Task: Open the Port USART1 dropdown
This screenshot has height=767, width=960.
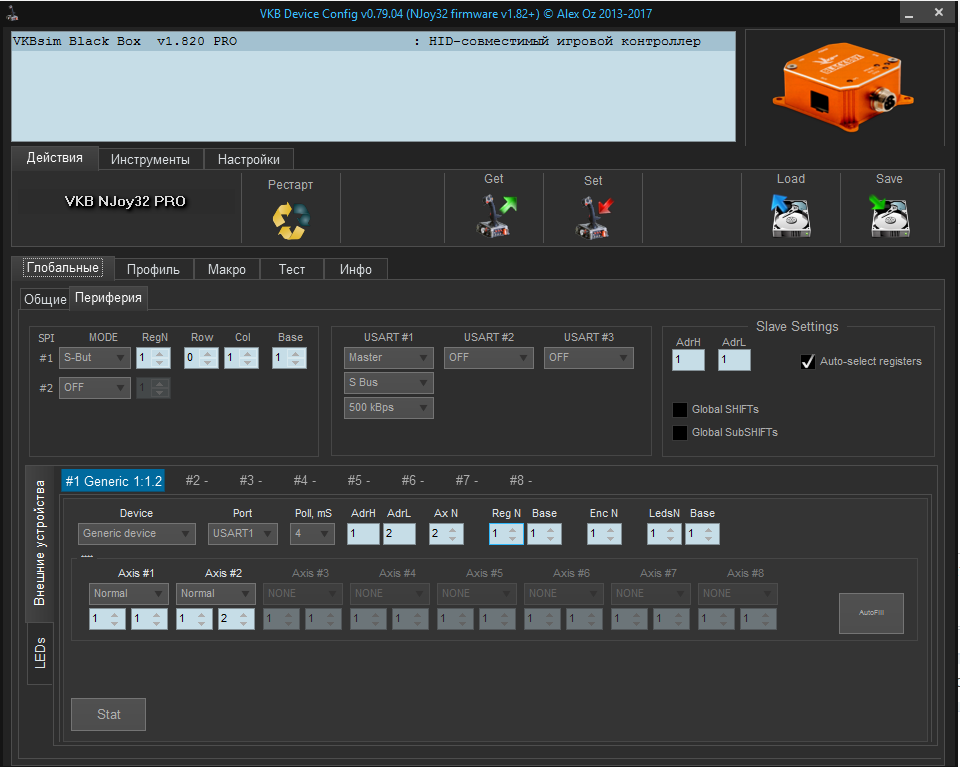Action: pyautogui.click(x=242, y=534)
